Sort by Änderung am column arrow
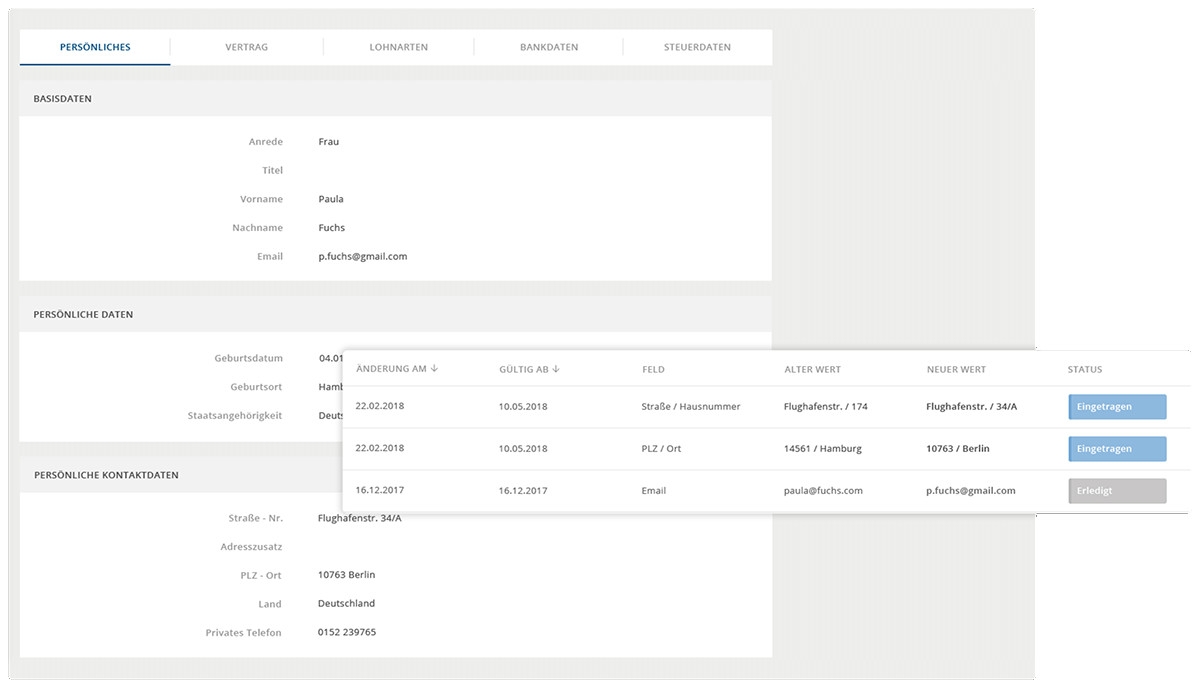The height and width of the screenshot is (688, 1200). [x=435, y=369]
